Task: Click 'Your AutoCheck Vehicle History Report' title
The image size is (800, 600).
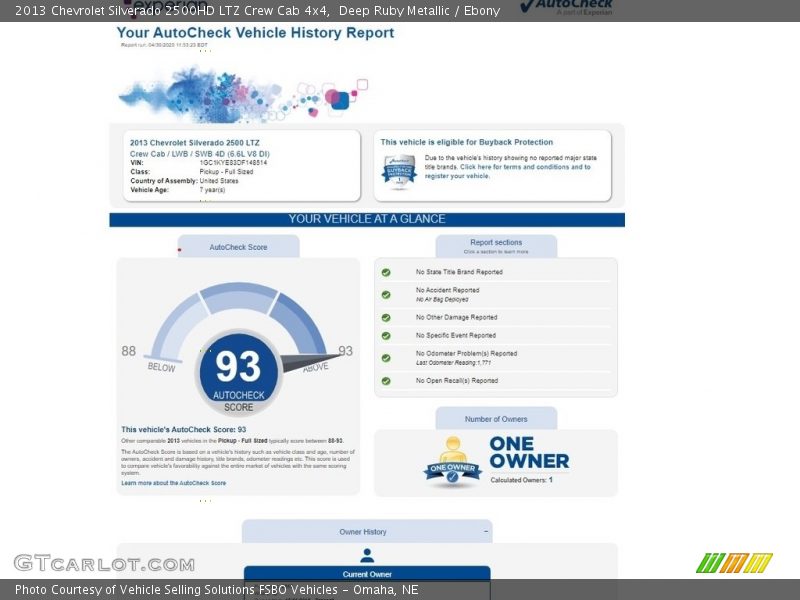Action: (255, 33)
